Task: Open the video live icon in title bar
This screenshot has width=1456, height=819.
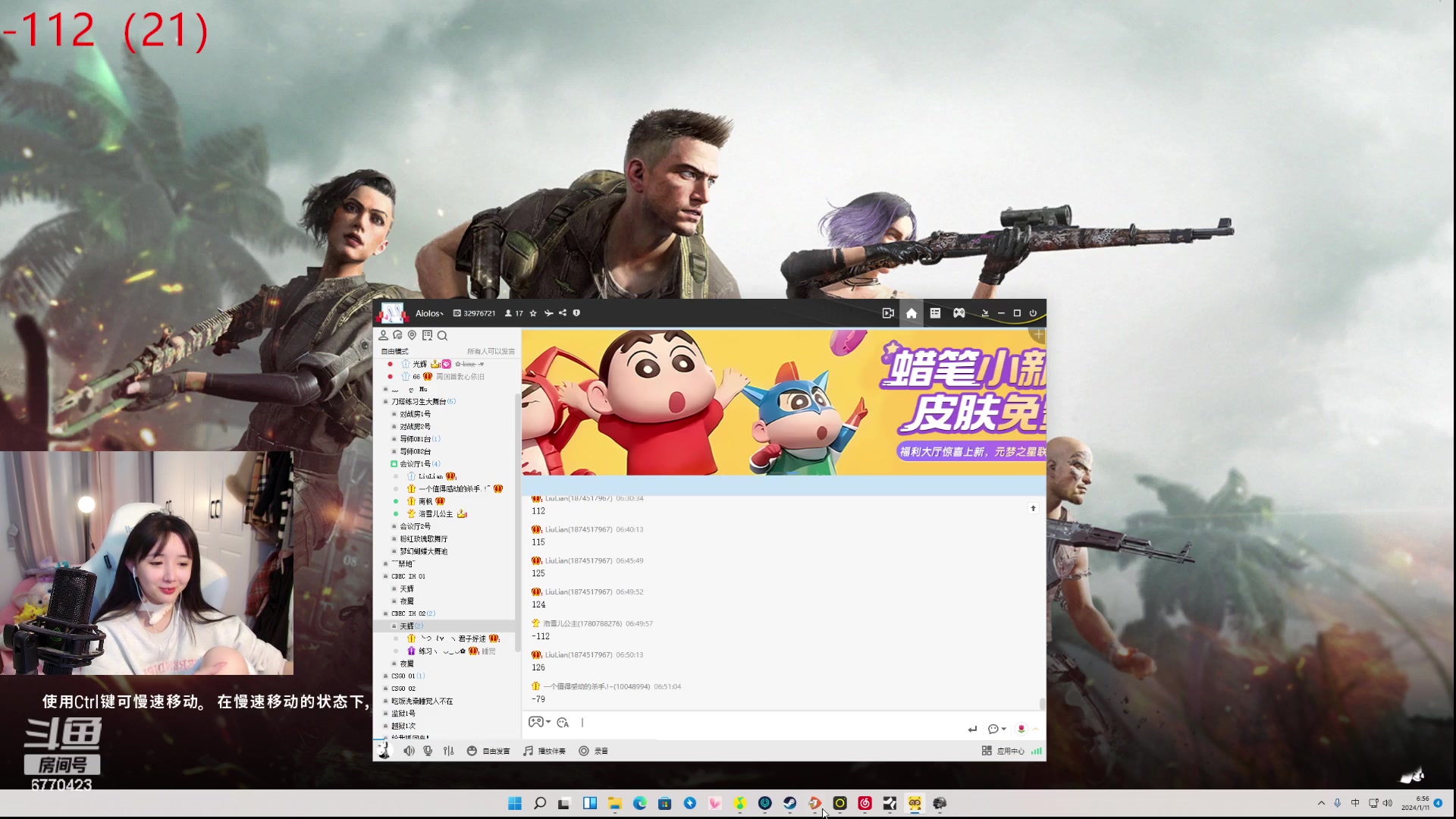Action: (x=888, y=313)
